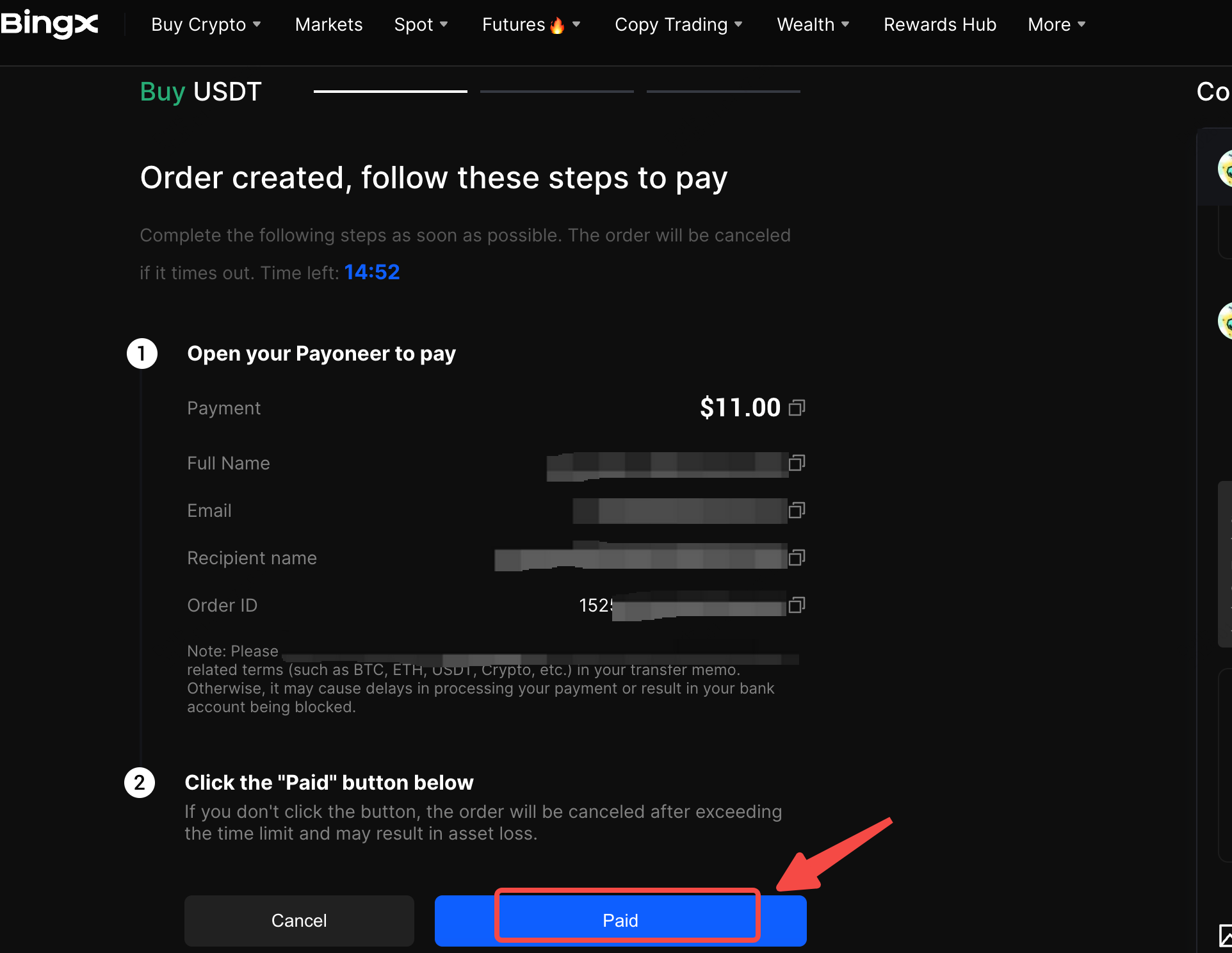The image size is (1232, 953).
Task: Copy the Order ID
Action: 797,605
